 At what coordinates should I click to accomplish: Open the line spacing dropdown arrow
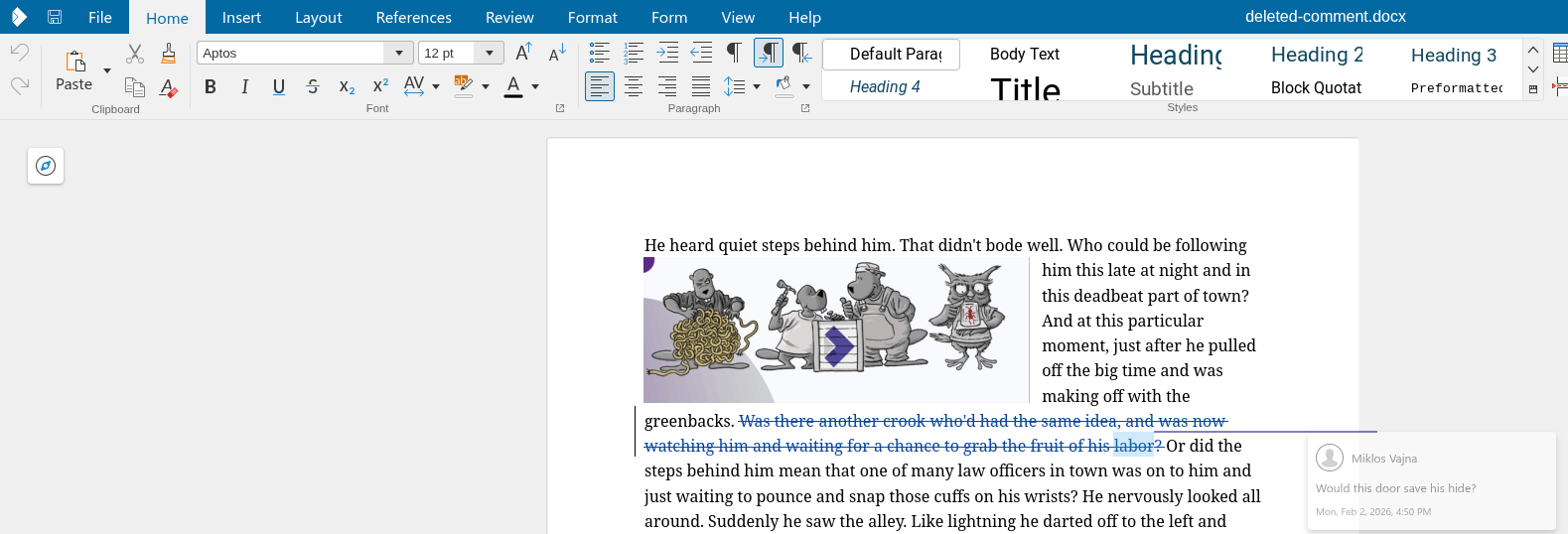pos(757,87)
